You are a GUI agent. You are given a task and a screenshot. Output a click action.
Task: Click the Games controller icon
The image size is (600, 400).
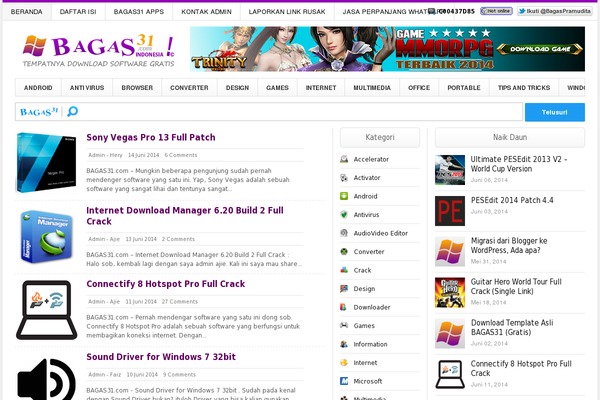[344, 325]
